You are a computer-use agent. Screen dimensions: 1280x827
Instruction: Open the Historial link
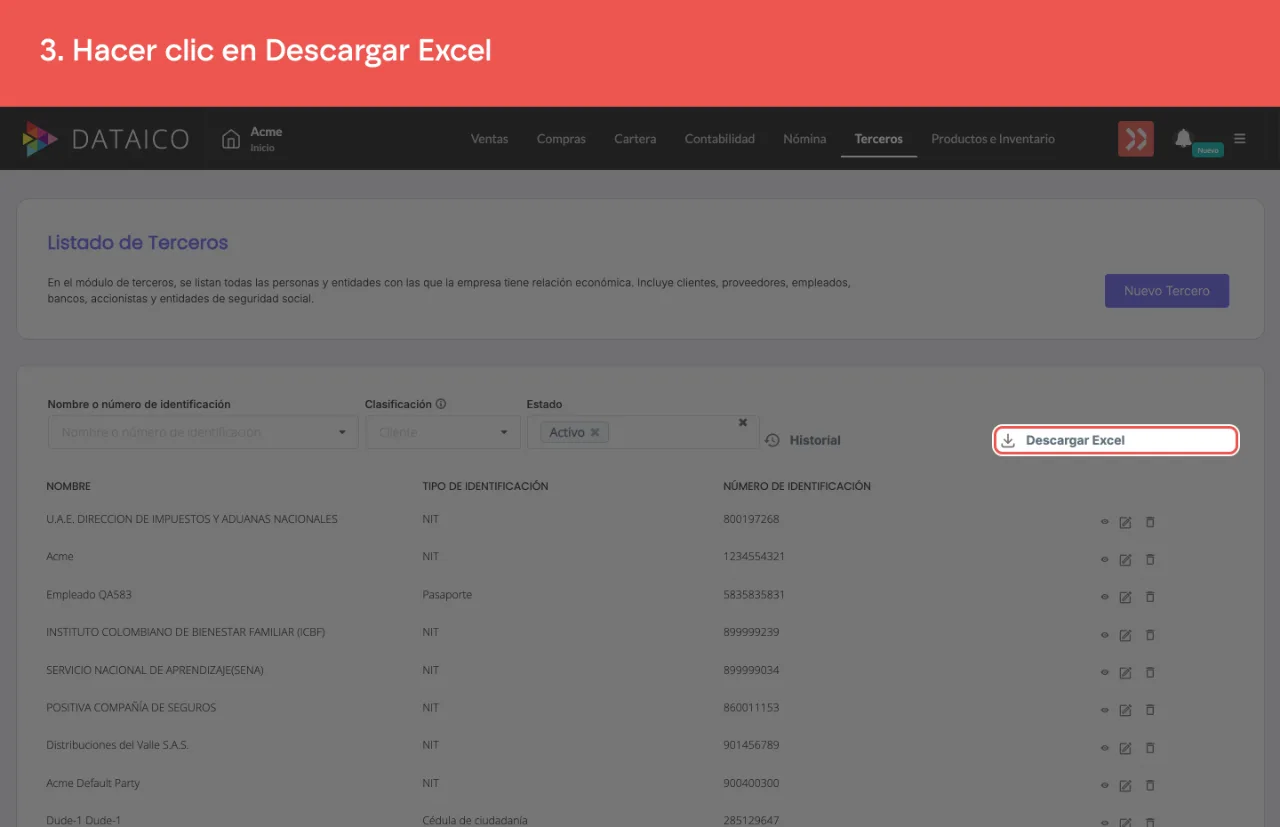point(803,440)
